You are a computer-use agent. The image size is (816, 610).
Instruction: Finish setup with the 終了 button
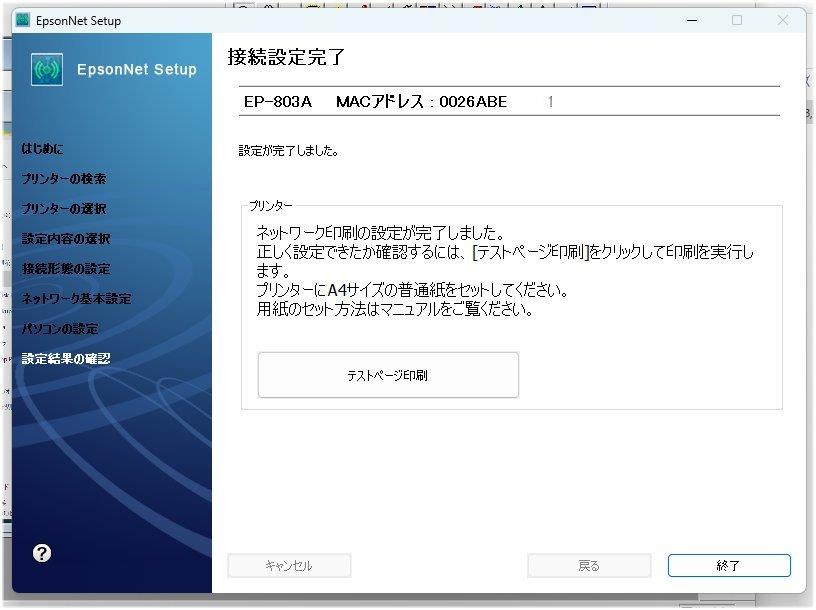729,565
